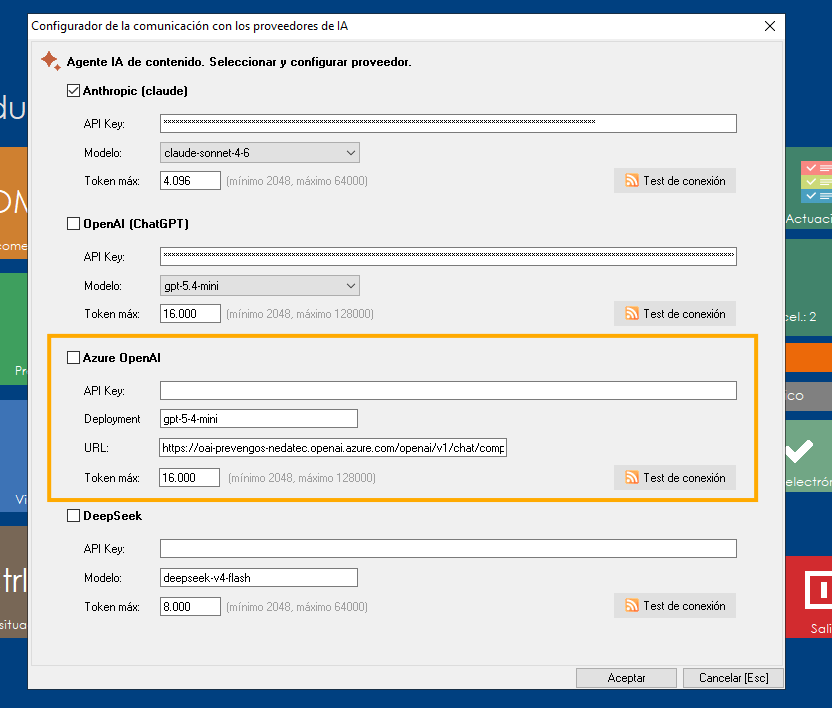This screenshot has width=832, height=708.
Task: Run Test de conexión for Azure OpenAI
Action: [674, 478]
